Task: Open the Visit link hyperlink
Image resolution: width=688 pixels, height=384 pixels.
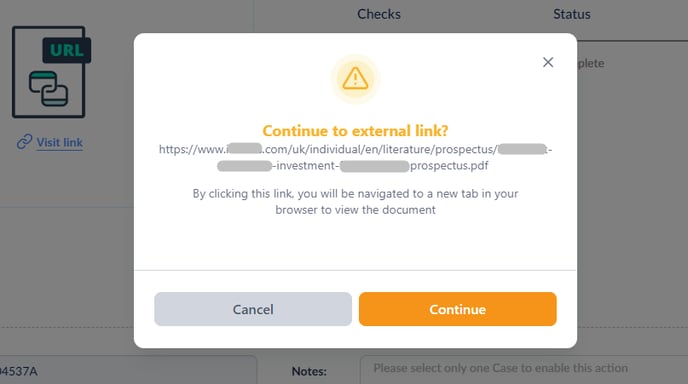Action: tap(59, 143)
